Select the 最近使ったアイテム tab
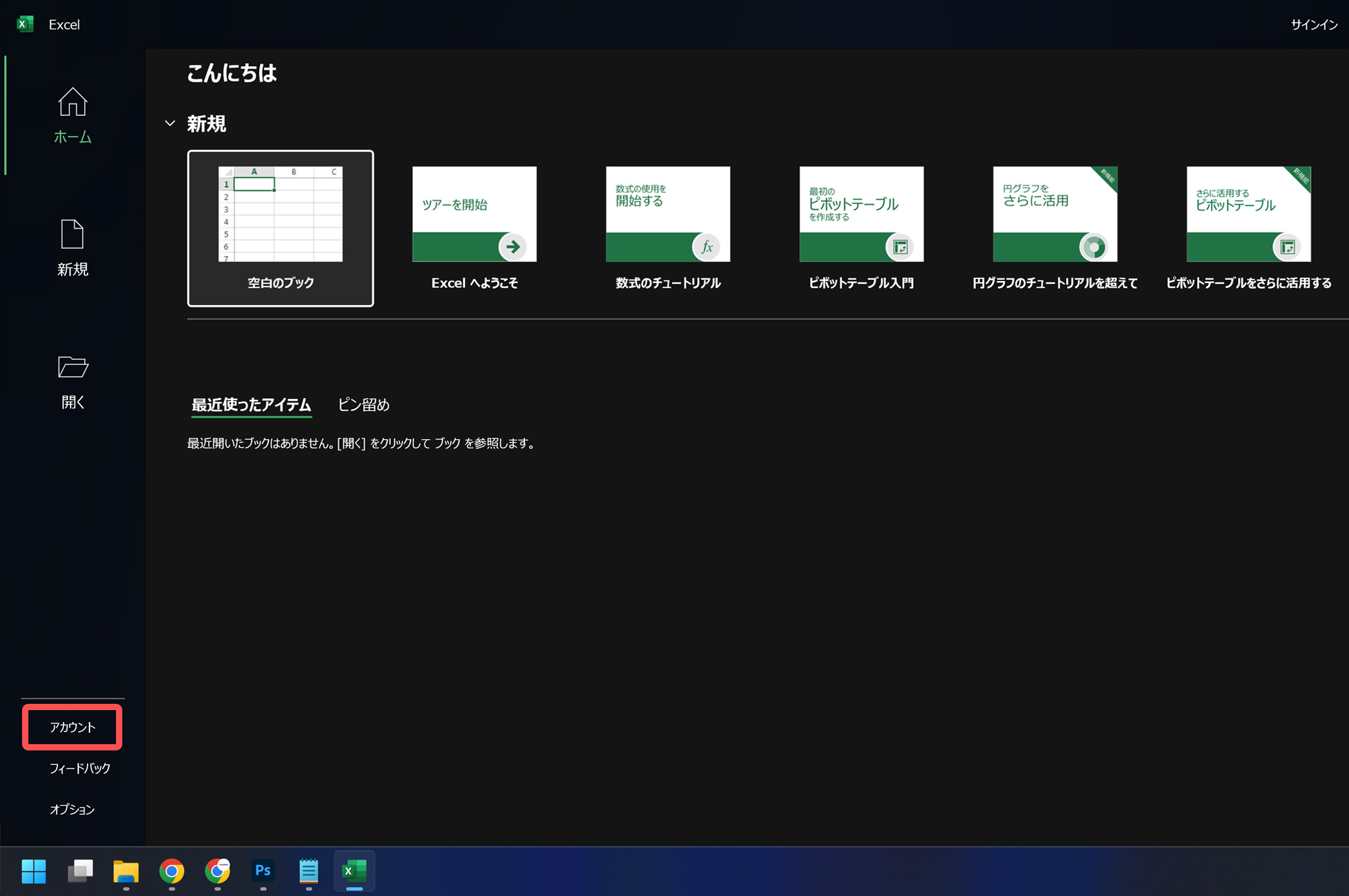 (x=251, y=405)
